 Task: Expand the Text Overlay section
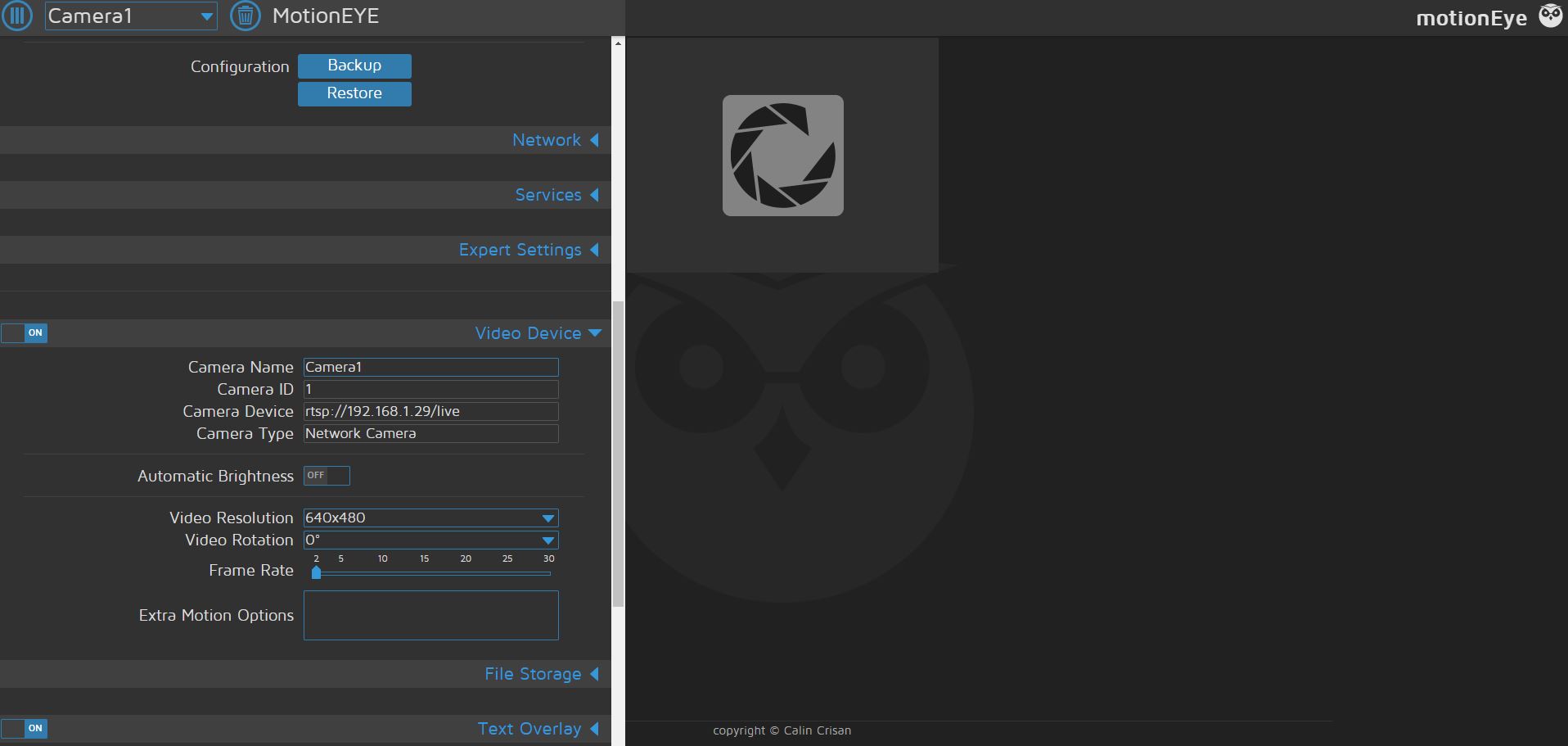point(538,728)
